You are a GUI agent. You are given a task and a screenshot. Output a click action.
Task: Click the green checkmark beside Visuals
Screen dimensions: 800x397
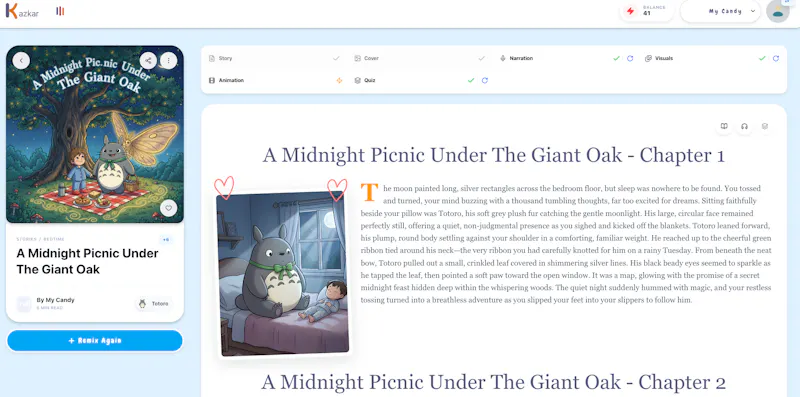762,58
